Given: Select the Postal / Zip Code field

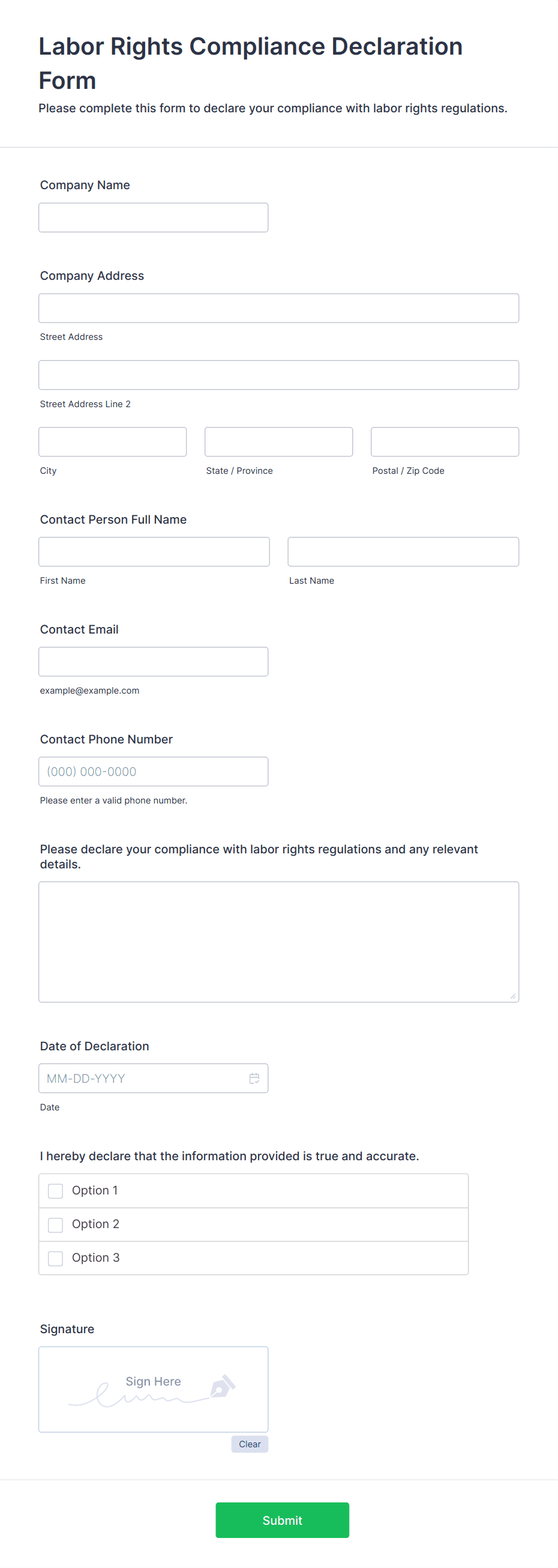Looking at the screenshot, I should click(x=444, y=441).
